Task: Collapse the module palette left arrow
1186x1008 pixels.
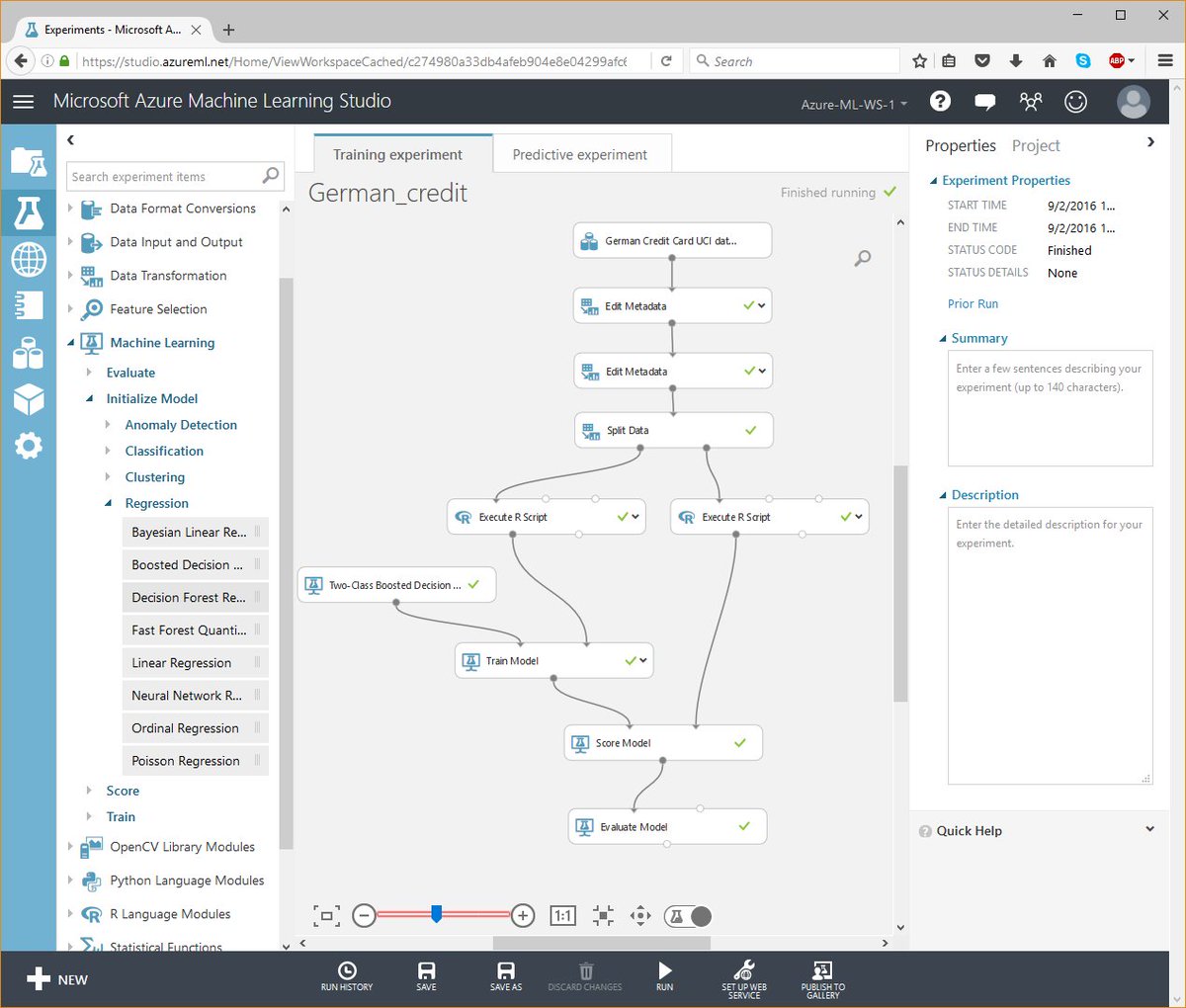Action: tap(70, 140)
